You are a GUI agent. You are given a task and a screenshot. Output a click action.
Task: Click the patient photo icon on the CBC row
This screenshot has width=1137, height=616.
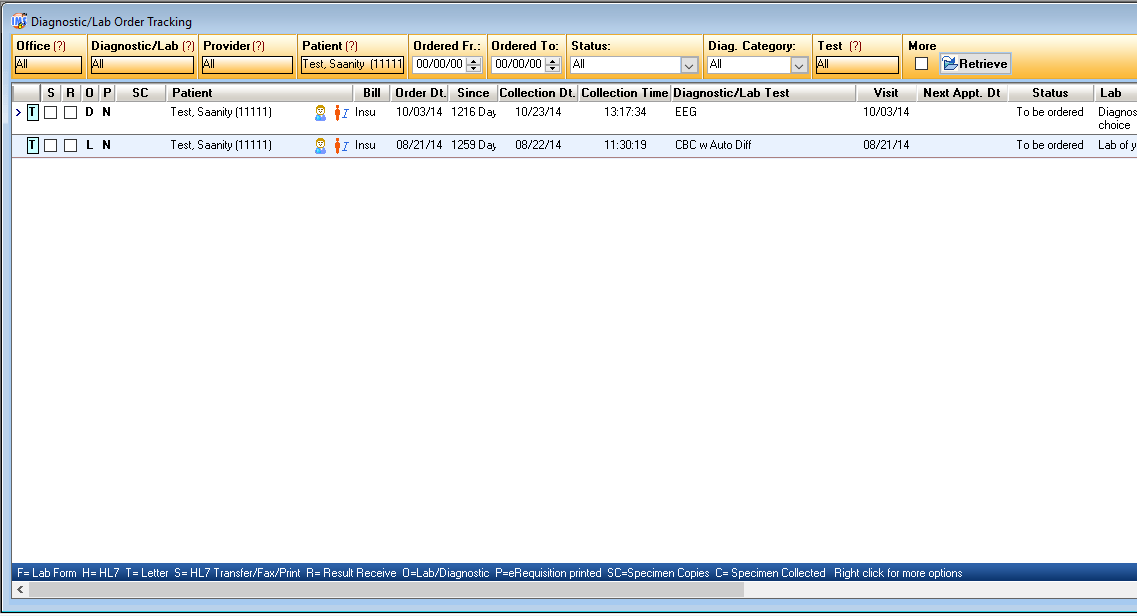tap(320, 144)
